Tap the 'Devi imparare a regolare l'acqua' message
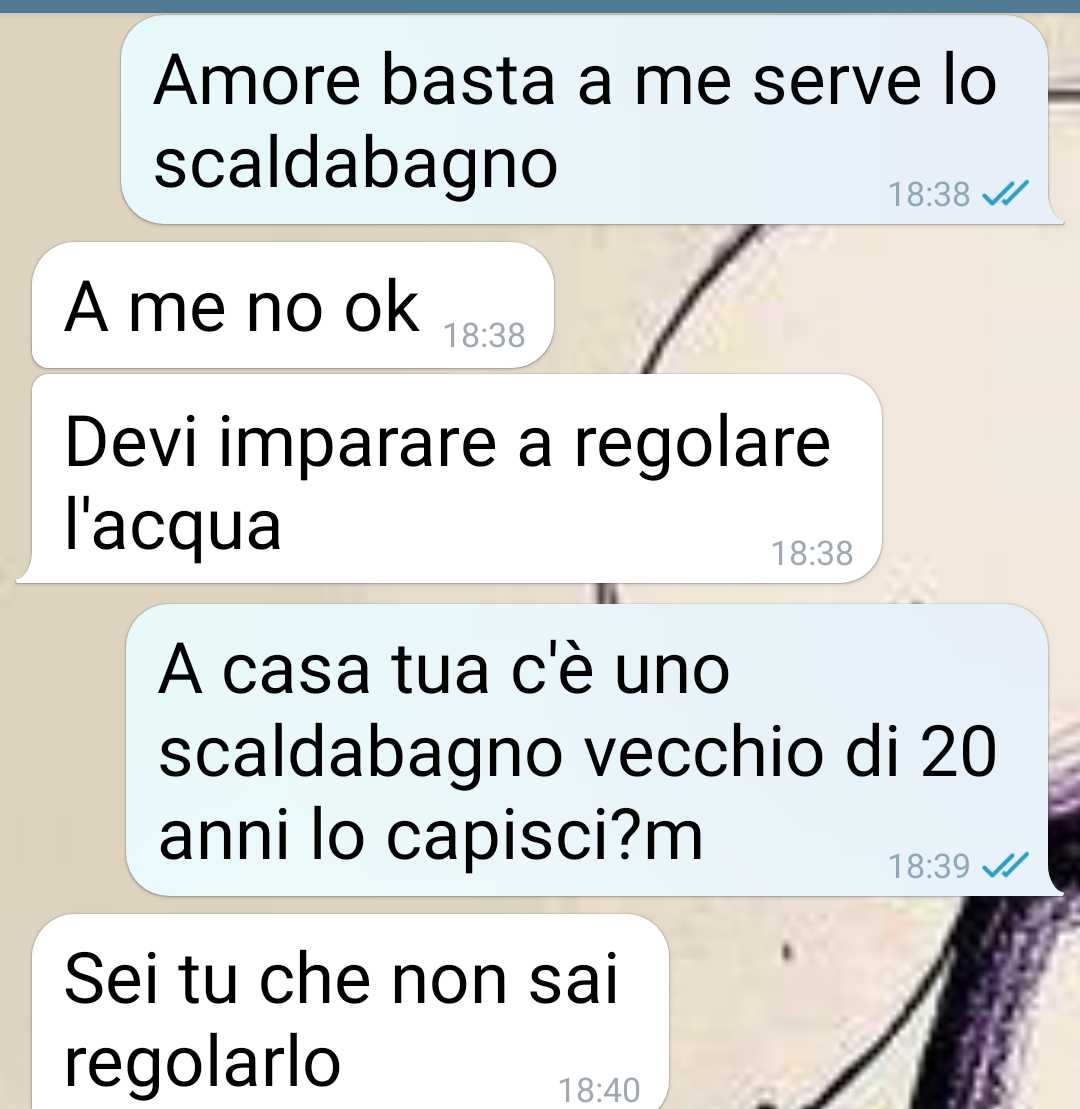This screenshot has height=1109, width=1080. pos(456,479)
